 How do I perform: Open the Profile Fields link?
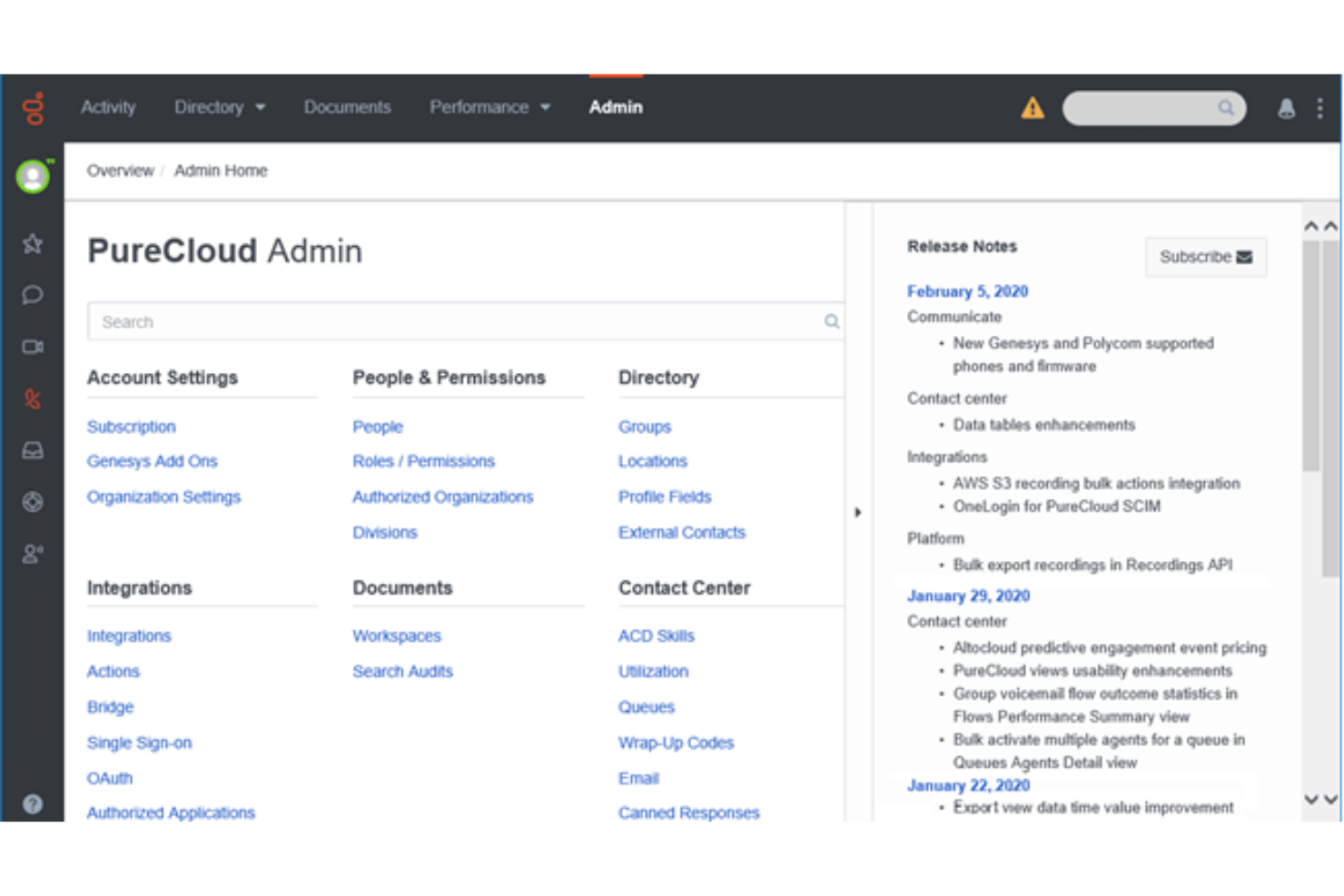click(665, 497)
